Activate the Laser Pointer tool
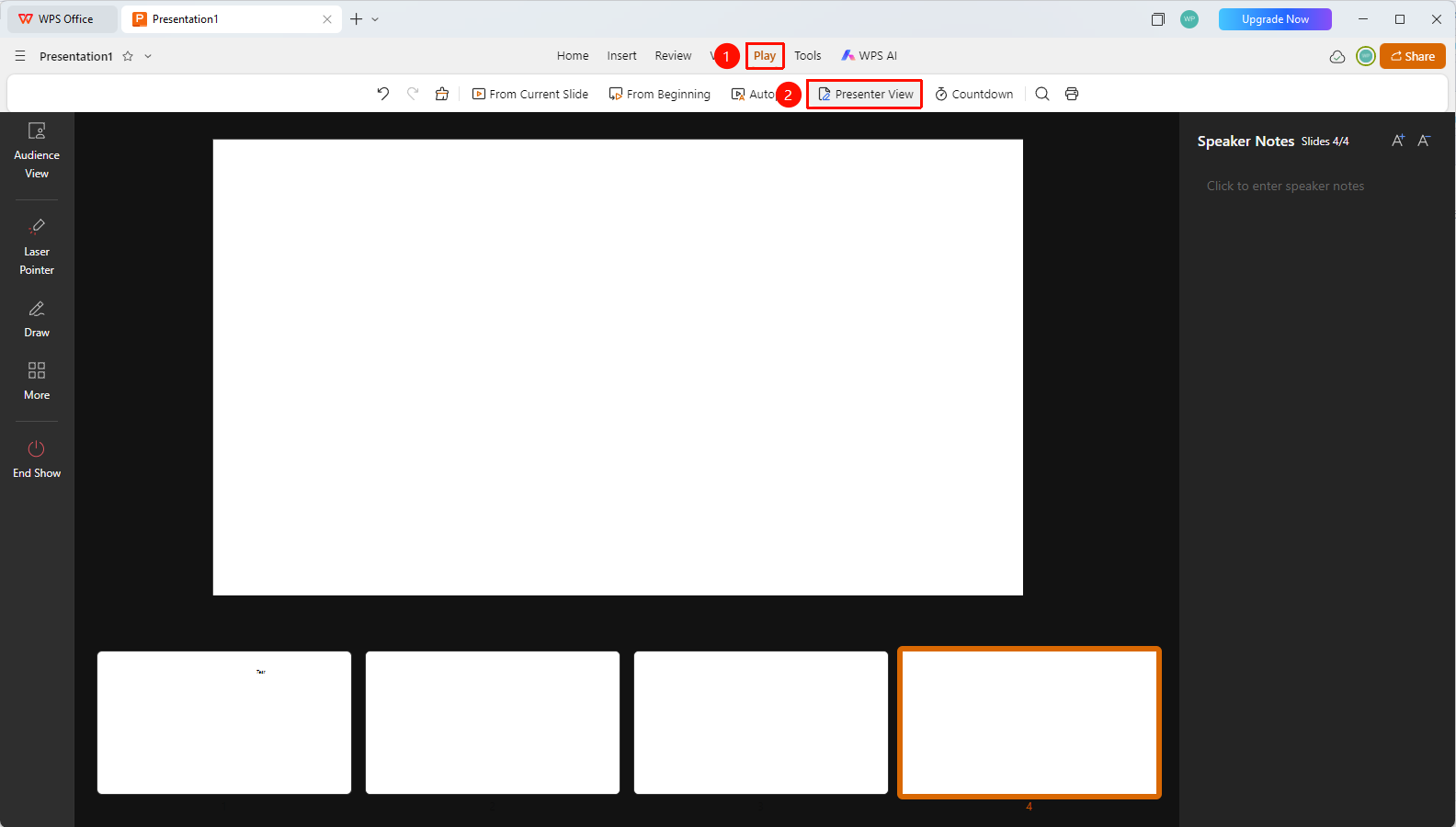Screen dimensions: 1456x827 click(x=37, y=247)
